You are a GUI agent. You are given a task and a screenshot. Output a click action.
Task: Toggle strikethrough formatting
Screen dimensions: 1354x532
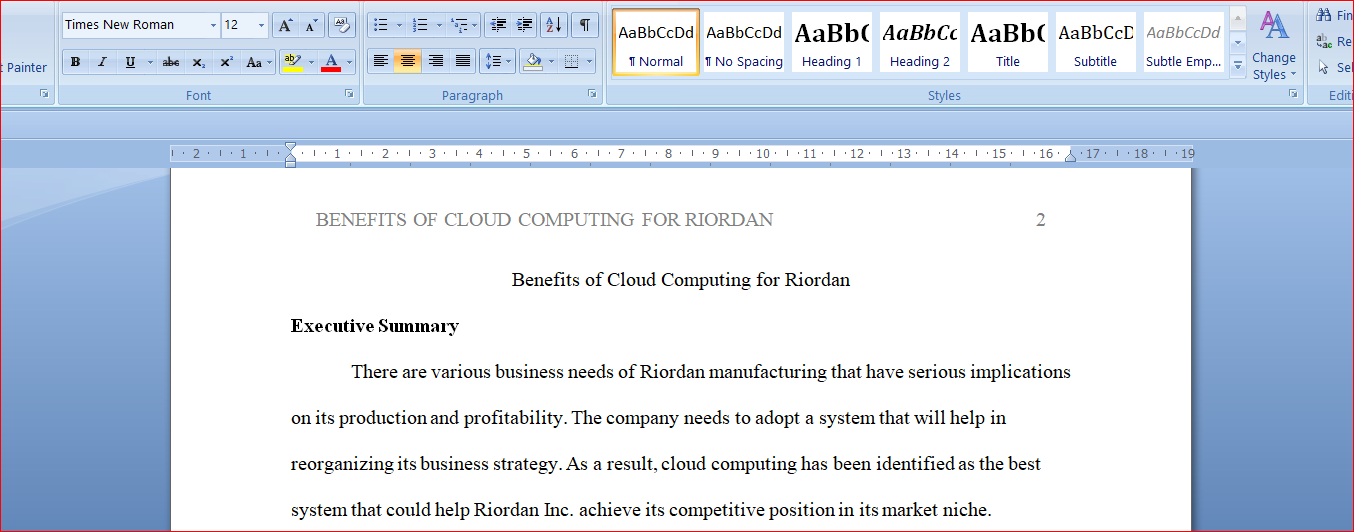point(171,62)
